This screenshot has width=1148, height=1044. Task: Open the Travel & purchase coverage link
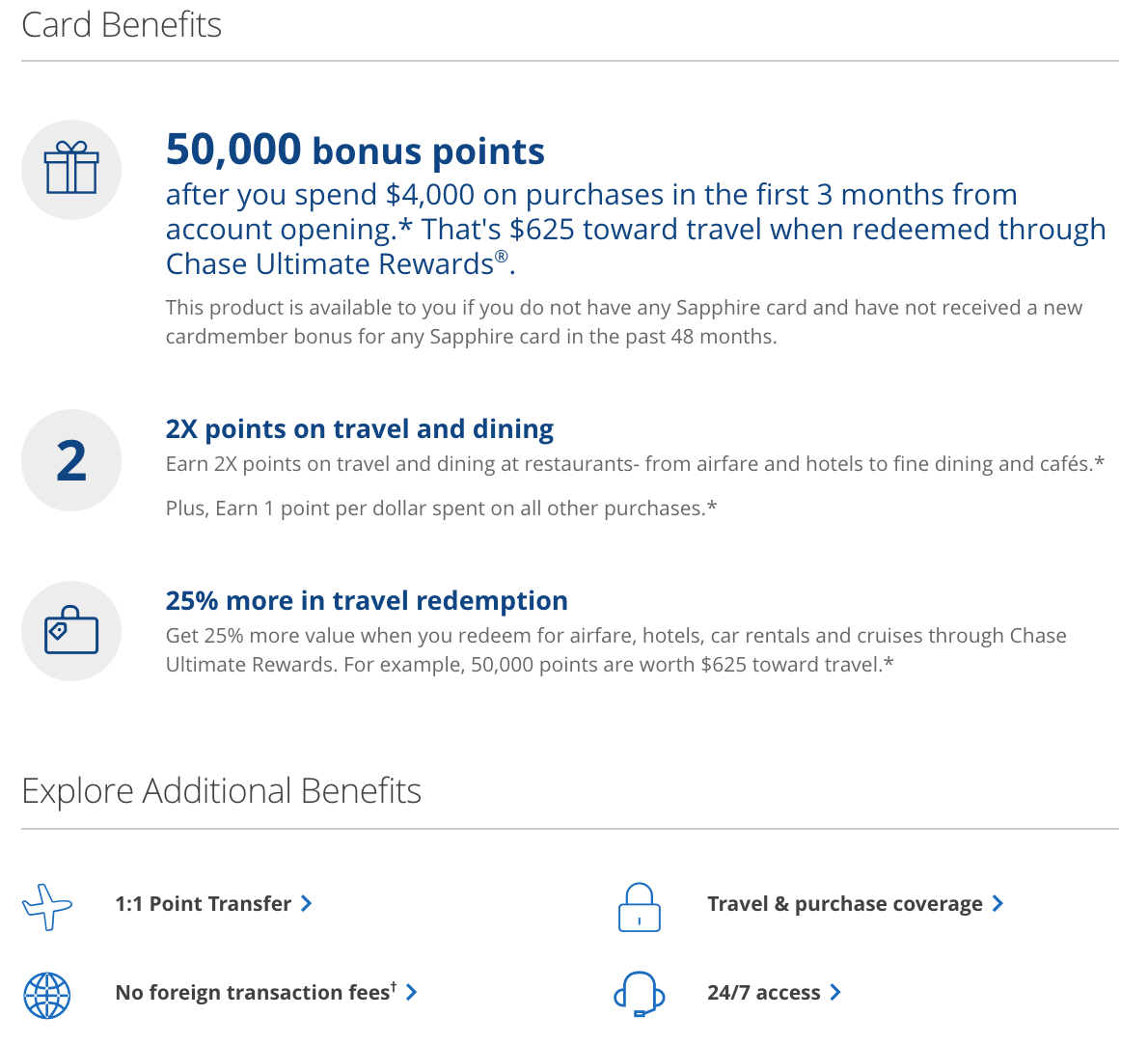[x=845, y=903]
